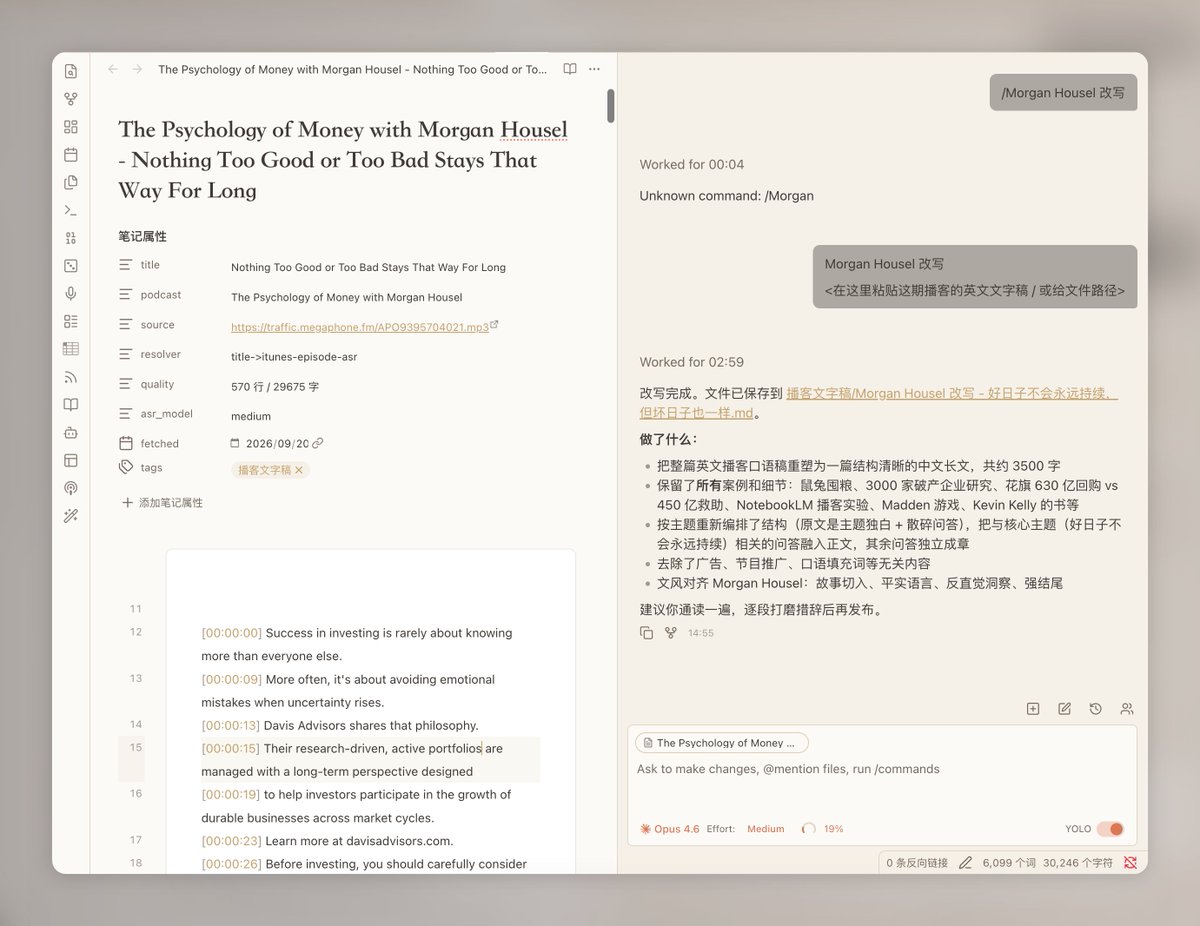The width and height of the screenshot is (1200, 926).
Task: Navigate forward with the right arrow
Action: click(137, 69)
